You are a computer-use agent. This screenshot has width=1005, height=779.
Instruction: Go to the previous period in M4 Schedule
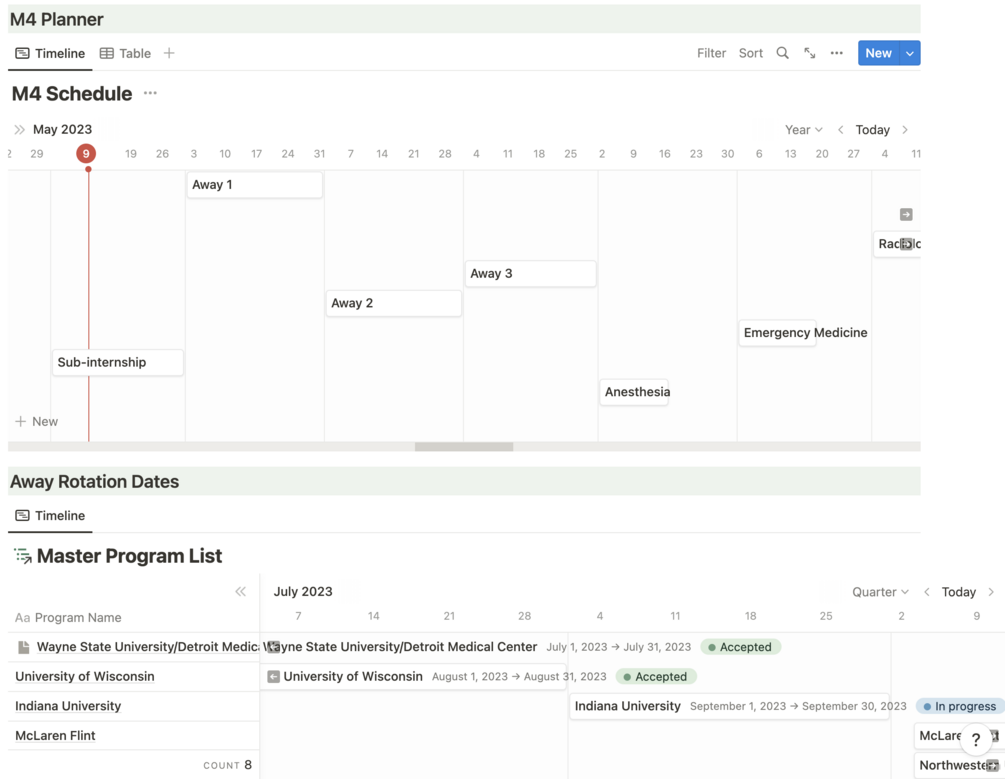pyautogui.click(x=841, y=130)
